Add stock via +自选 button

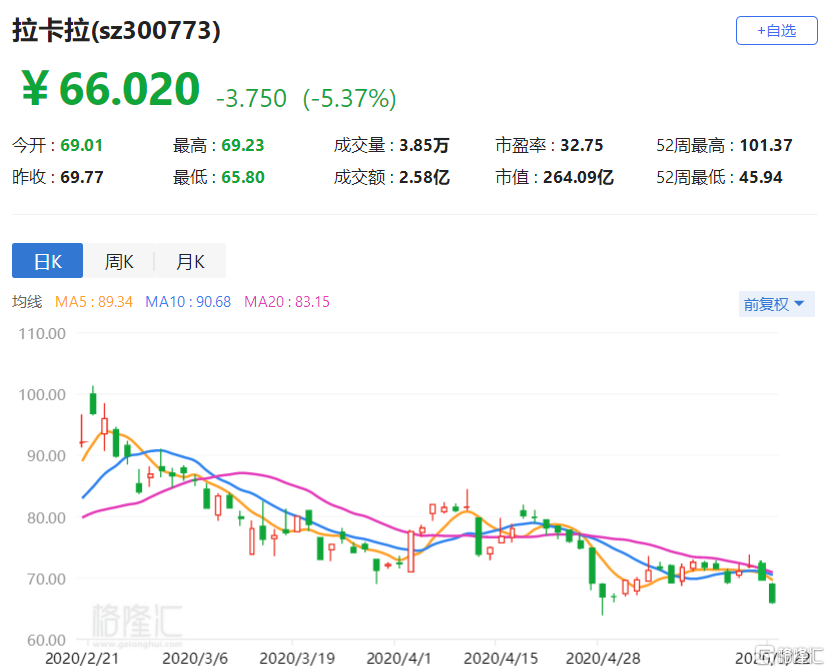coord(777,31)
